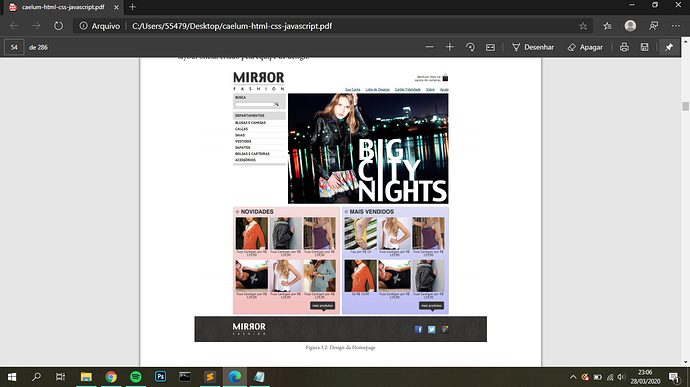This screenshot has width=690, height=387.
Task: Open a new browser tab
Action: click(x=132, y=7)
